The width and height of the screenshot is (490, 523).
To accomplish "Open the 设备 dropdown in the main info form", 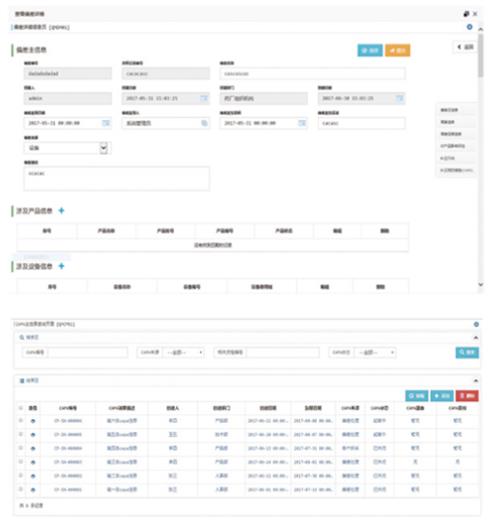I will click(67, 148).
